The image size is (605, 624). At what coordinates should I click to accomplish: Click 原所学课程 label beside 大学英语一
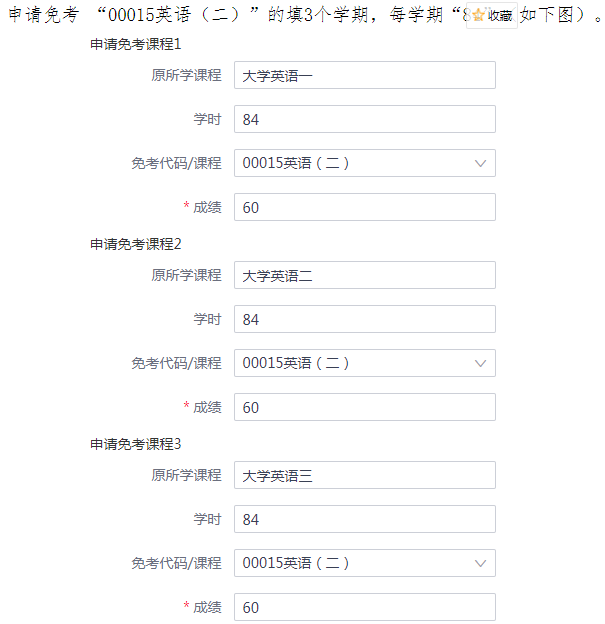coord(186,75)
